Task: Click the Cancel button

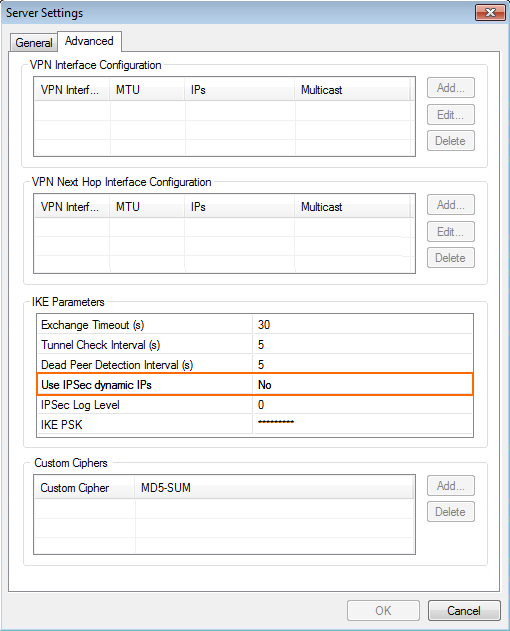Action: pos(464,610)
